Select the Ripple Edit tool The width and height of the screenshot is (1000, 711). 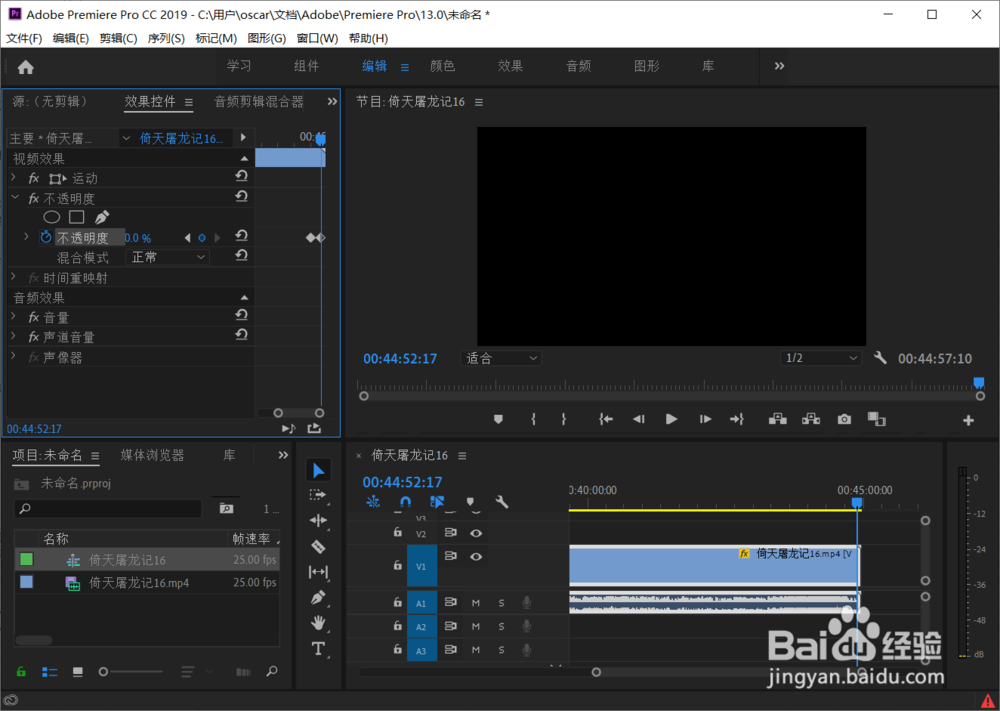coord(318,520)
